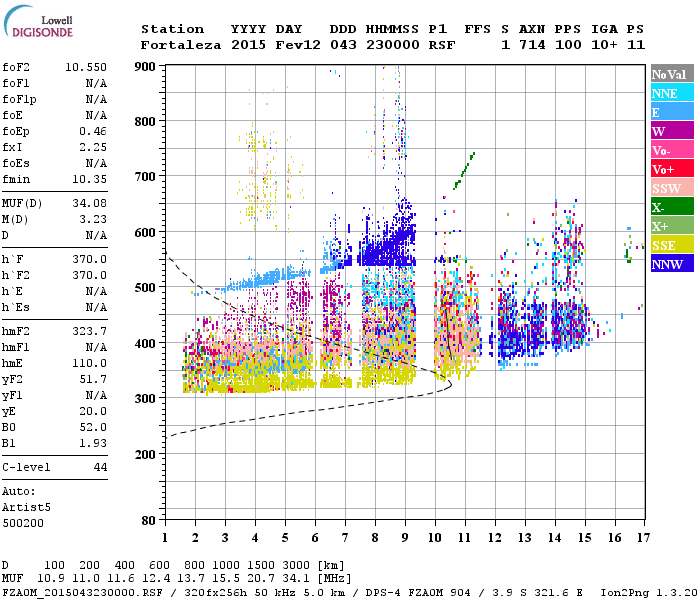The height and width of the screenshot is (600, 700).
Task: Select the NoVal legend swatch
Action: point(671,74)
